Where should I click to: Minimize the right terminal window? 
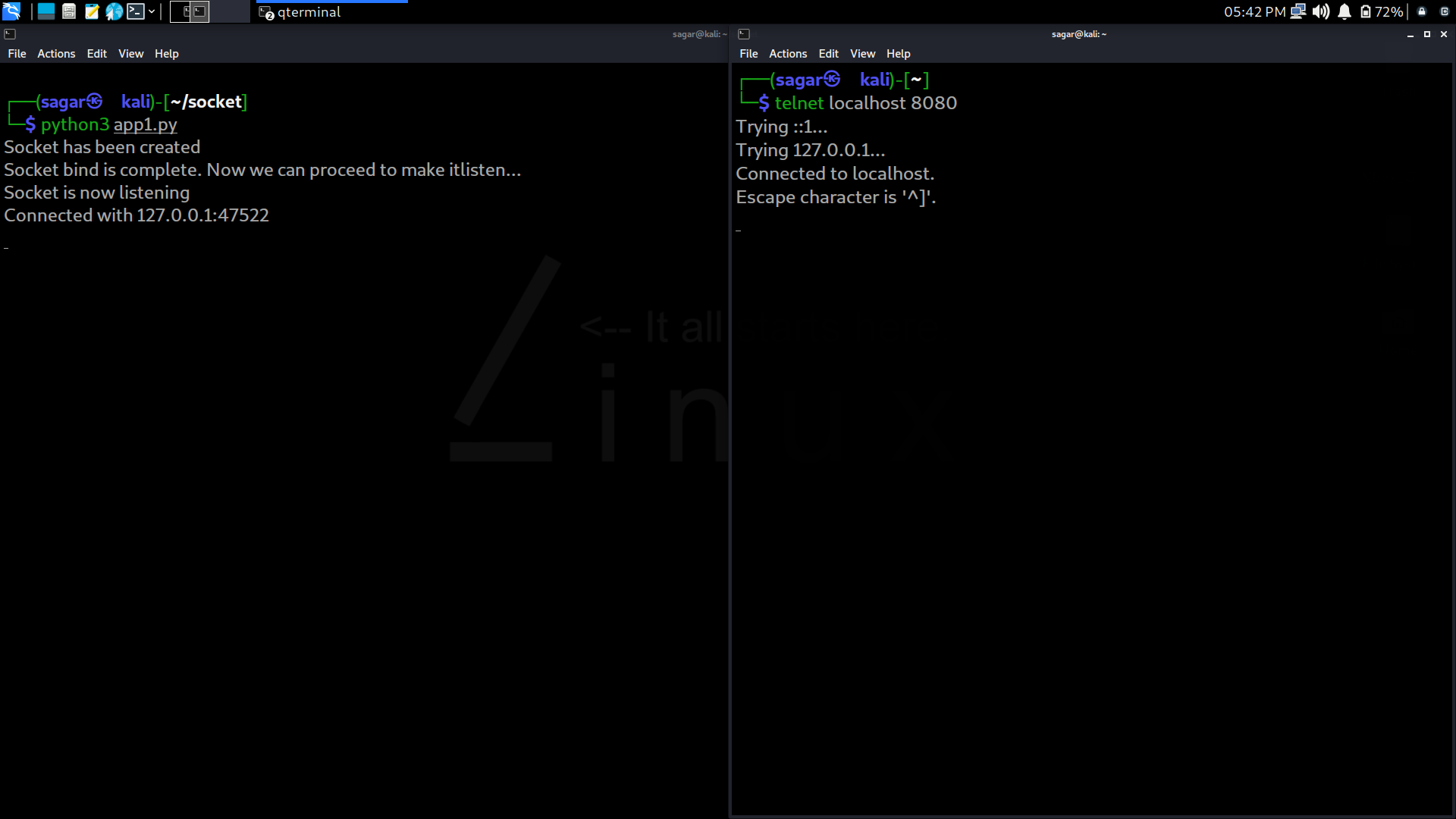(1410, 34)
